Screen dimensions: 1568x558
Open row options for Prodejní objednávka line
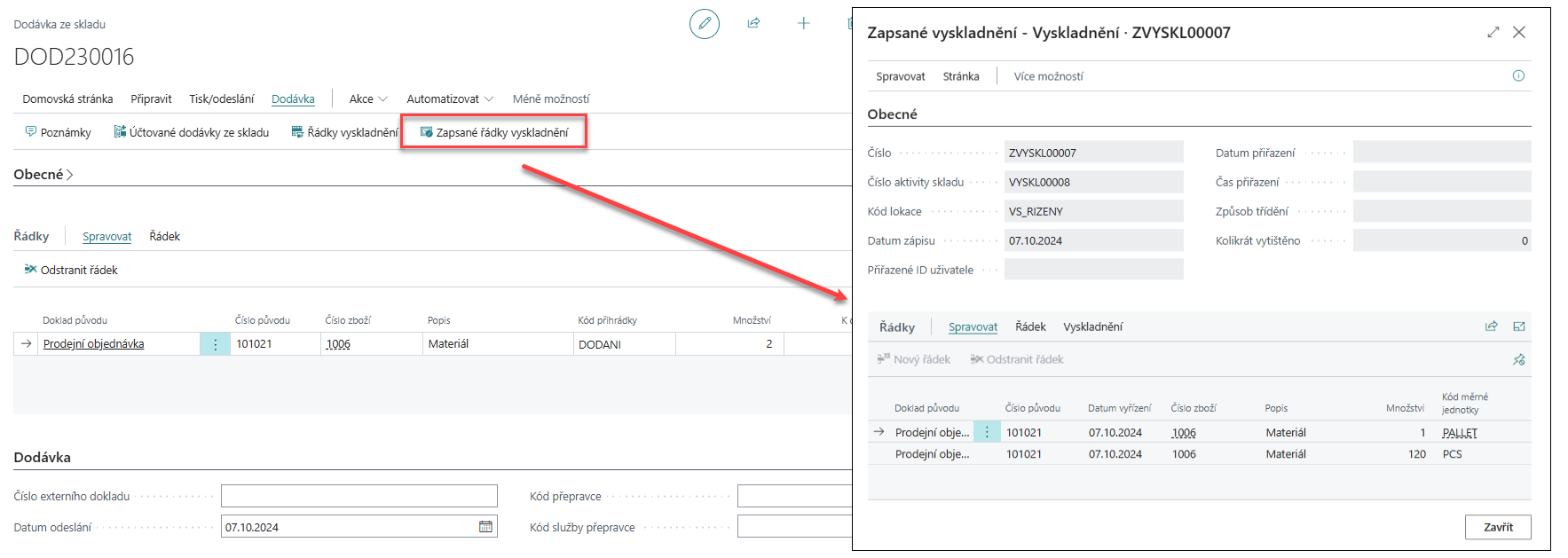click(215, 344)
